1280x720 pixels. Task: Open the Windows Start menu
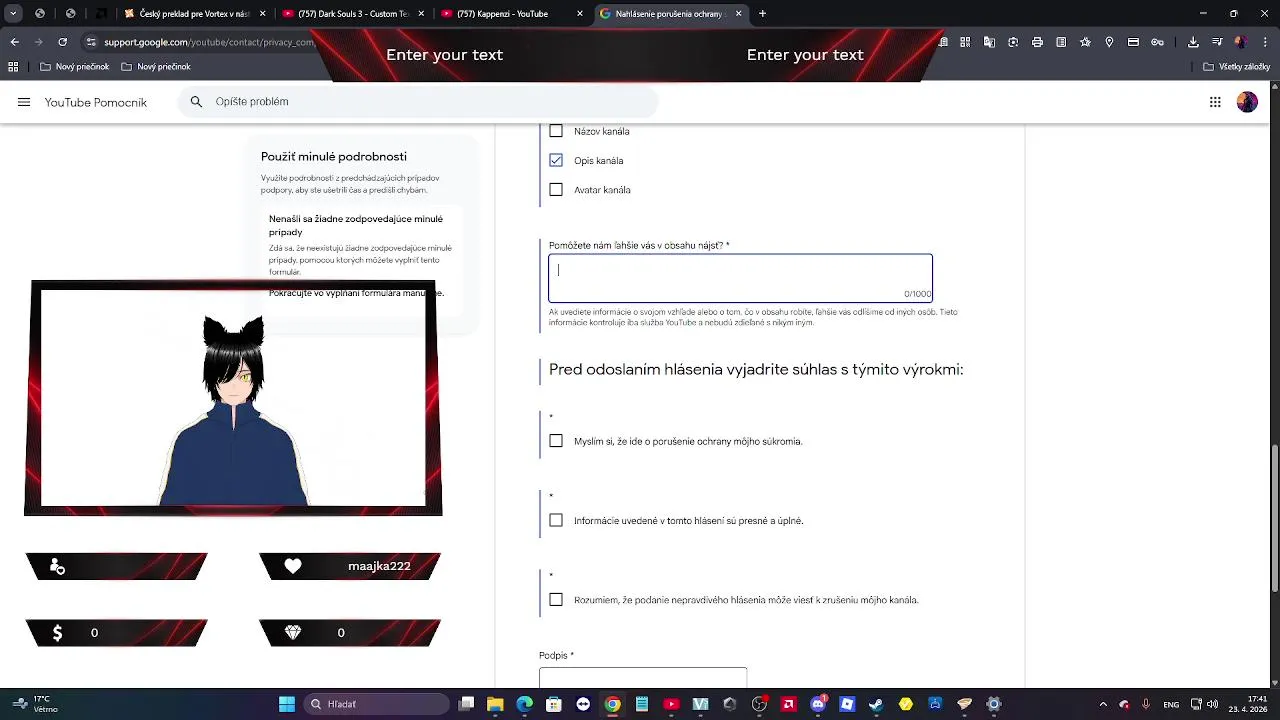coord(287,704)
